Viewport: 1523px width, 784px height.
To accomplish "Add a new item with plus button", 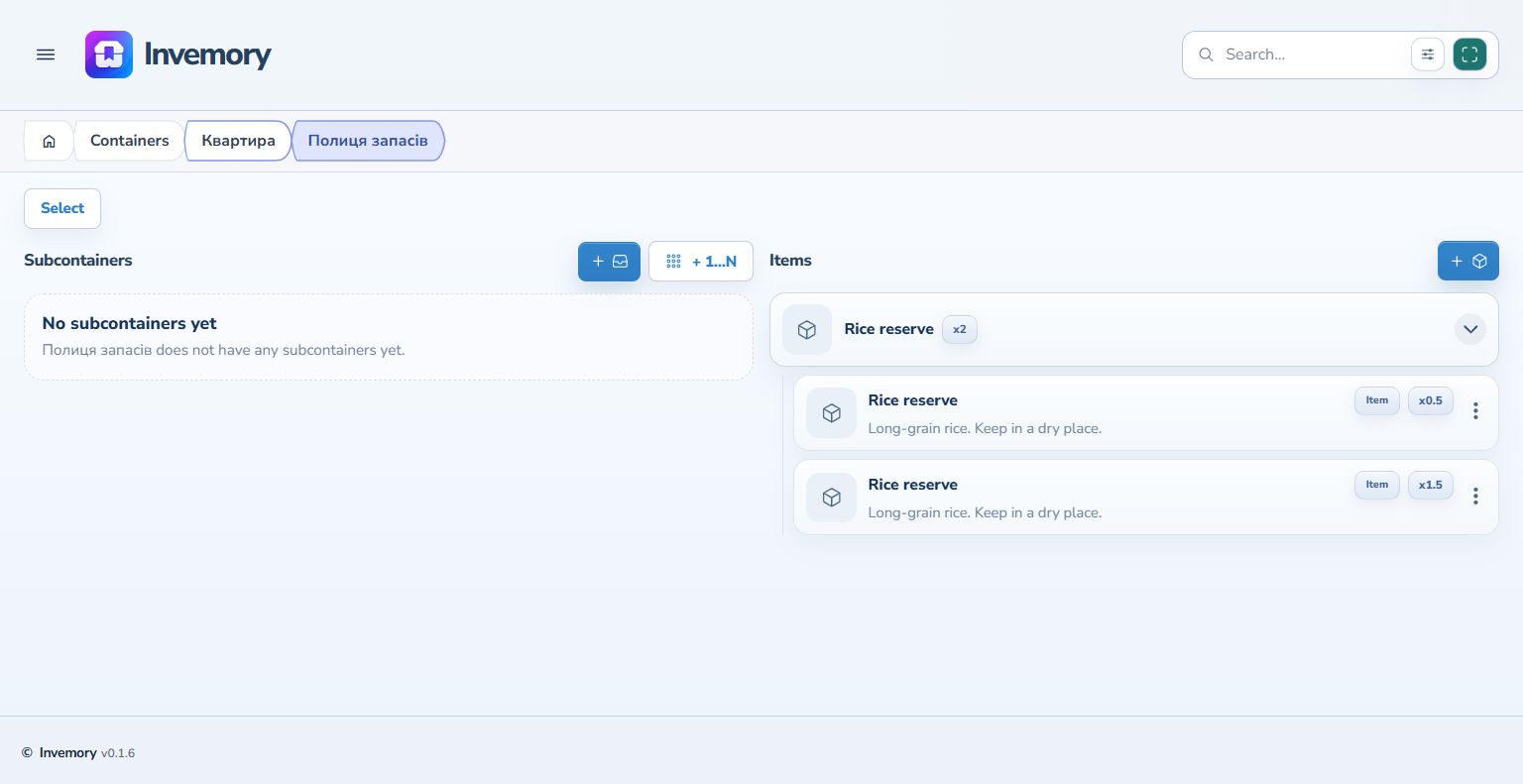I will pos(1468,262).
